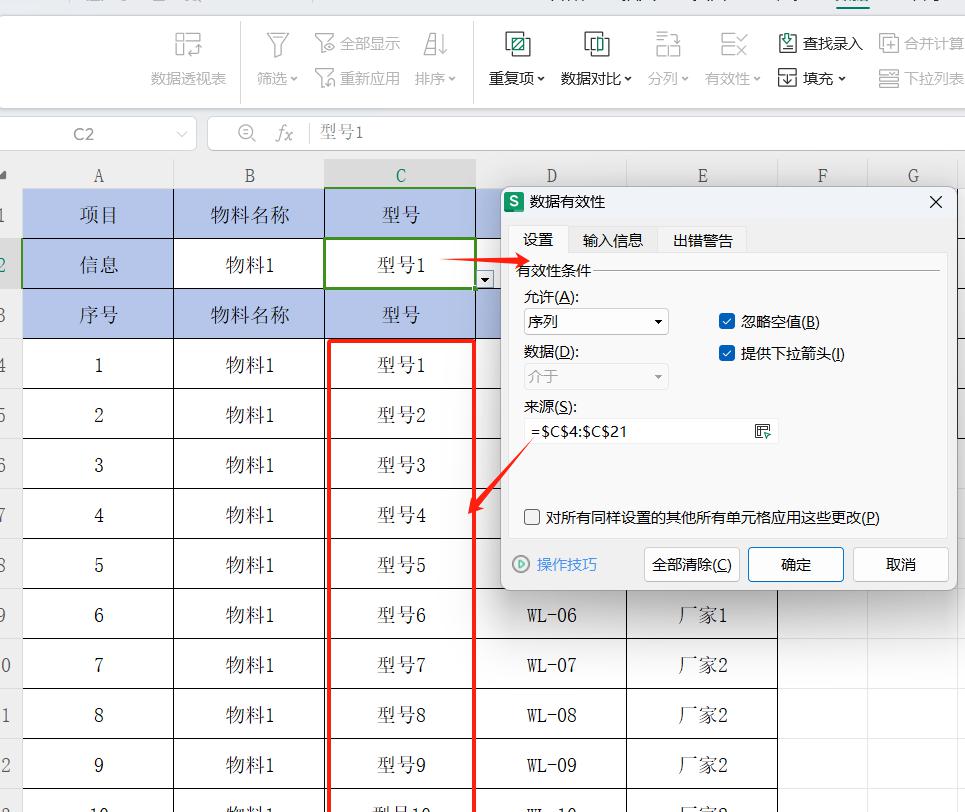Click cell with text WL-07
This screenshot has height=812, width=965.
[x=551, y=665]
